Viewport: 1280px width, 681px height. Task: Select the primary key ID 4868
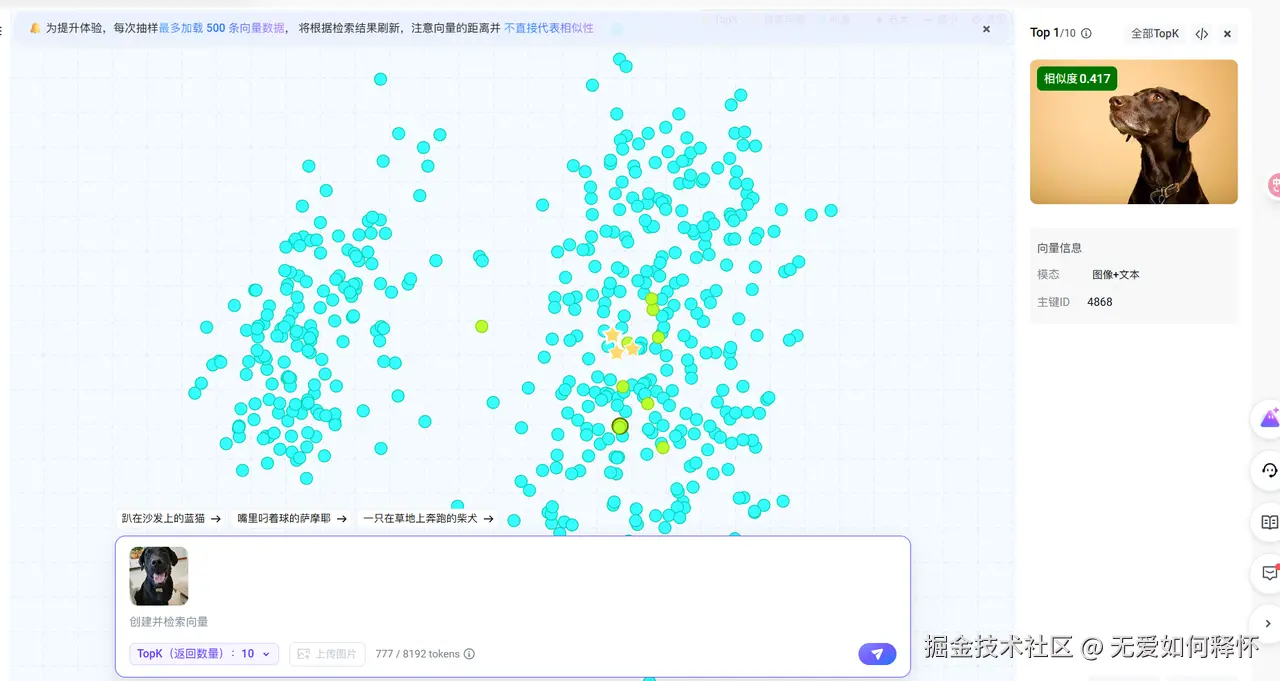(1100, 301)
